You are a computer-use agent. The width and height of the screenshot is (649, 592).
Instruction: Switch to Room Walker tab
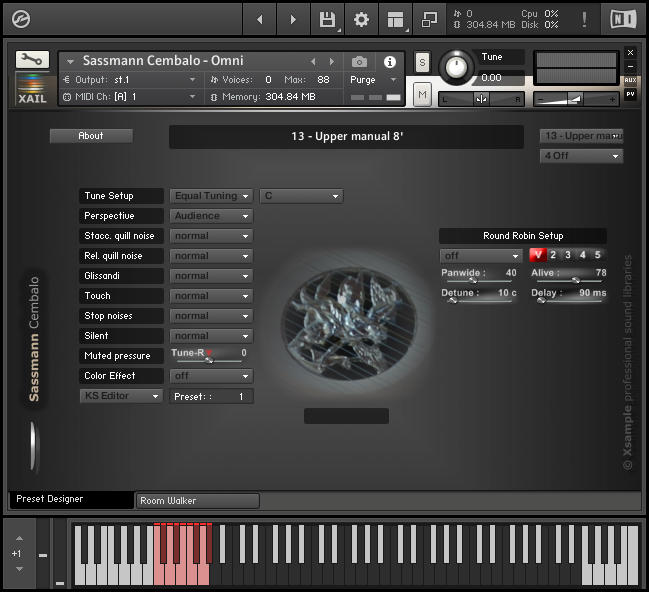click(x=197, y=501)
